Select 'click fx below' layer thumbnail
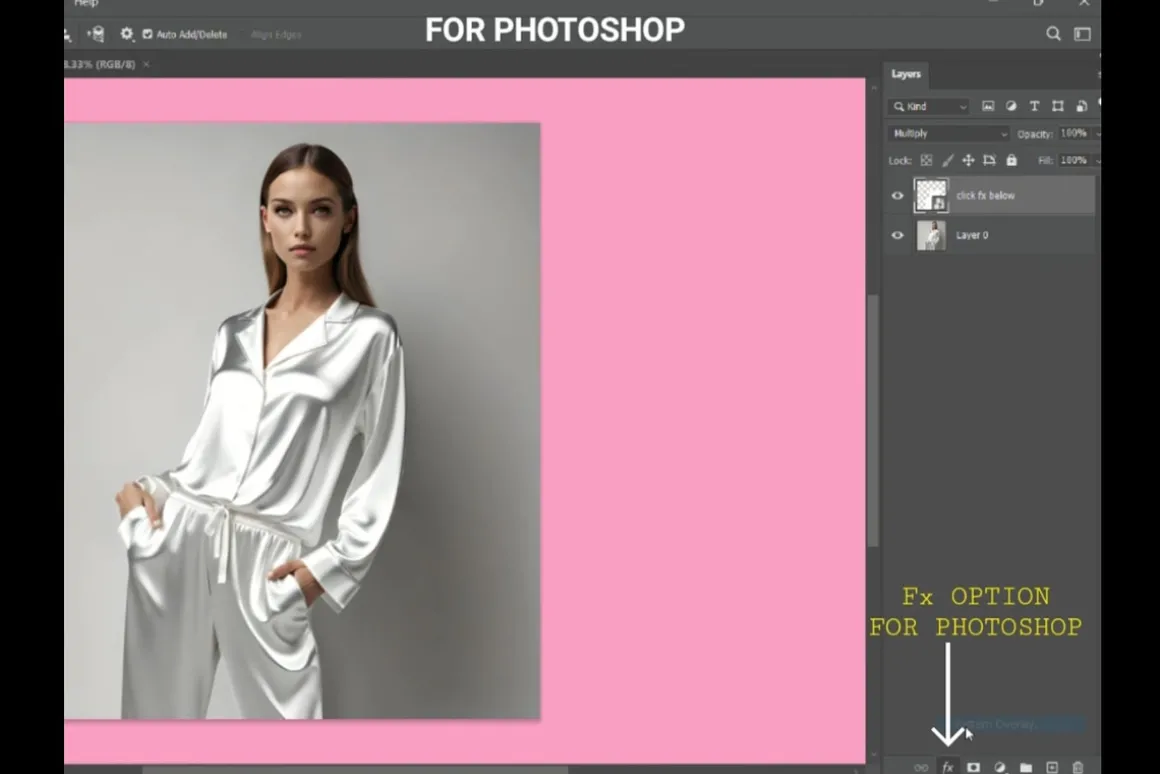Viewport: 1160px width, 774px height. [x=931, y=196]
